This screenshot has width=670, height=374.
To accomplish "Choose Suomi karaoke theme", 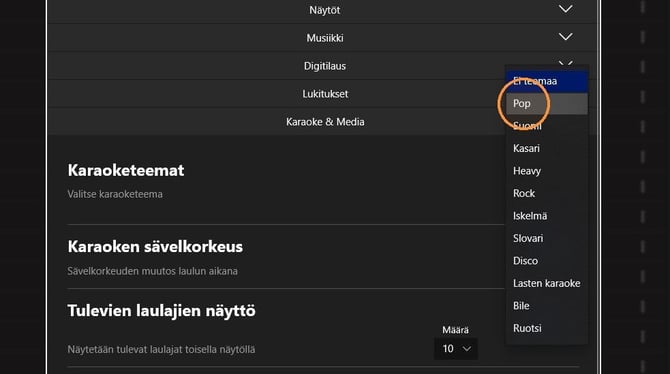I will pos(547,126).
